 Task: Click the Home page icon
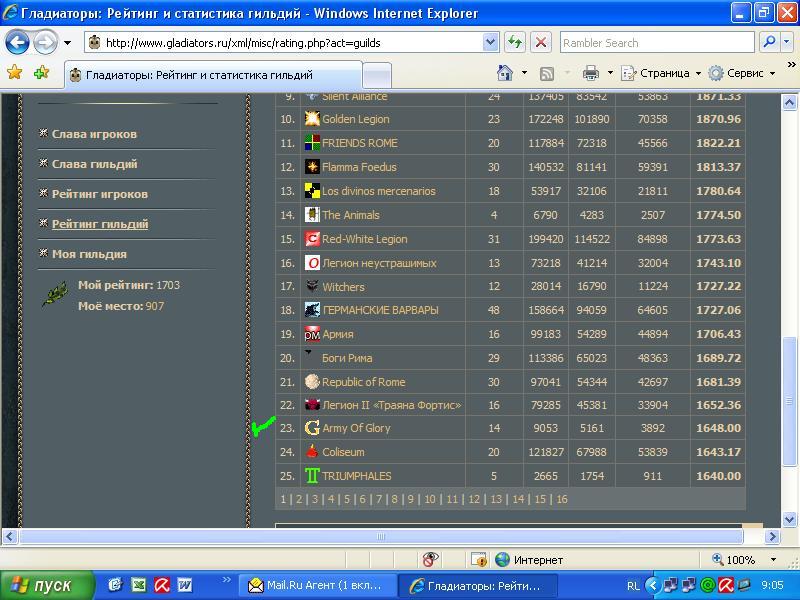pyautogui.click(x=506, y=73)
